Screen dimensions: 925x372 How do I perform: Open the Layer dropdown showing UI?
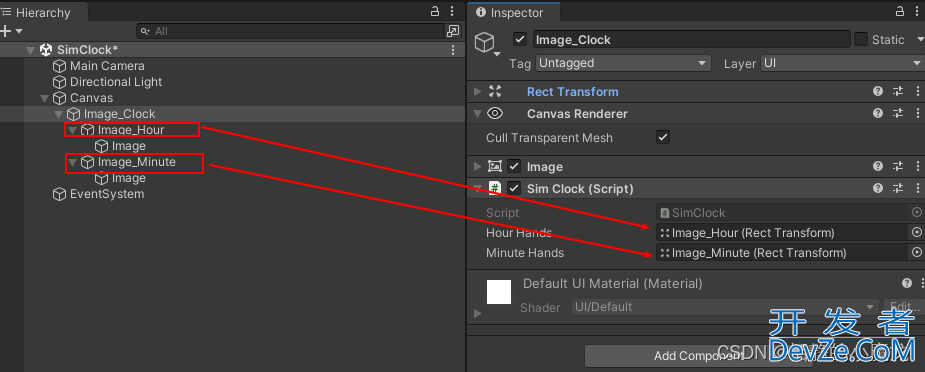(842, 63)
